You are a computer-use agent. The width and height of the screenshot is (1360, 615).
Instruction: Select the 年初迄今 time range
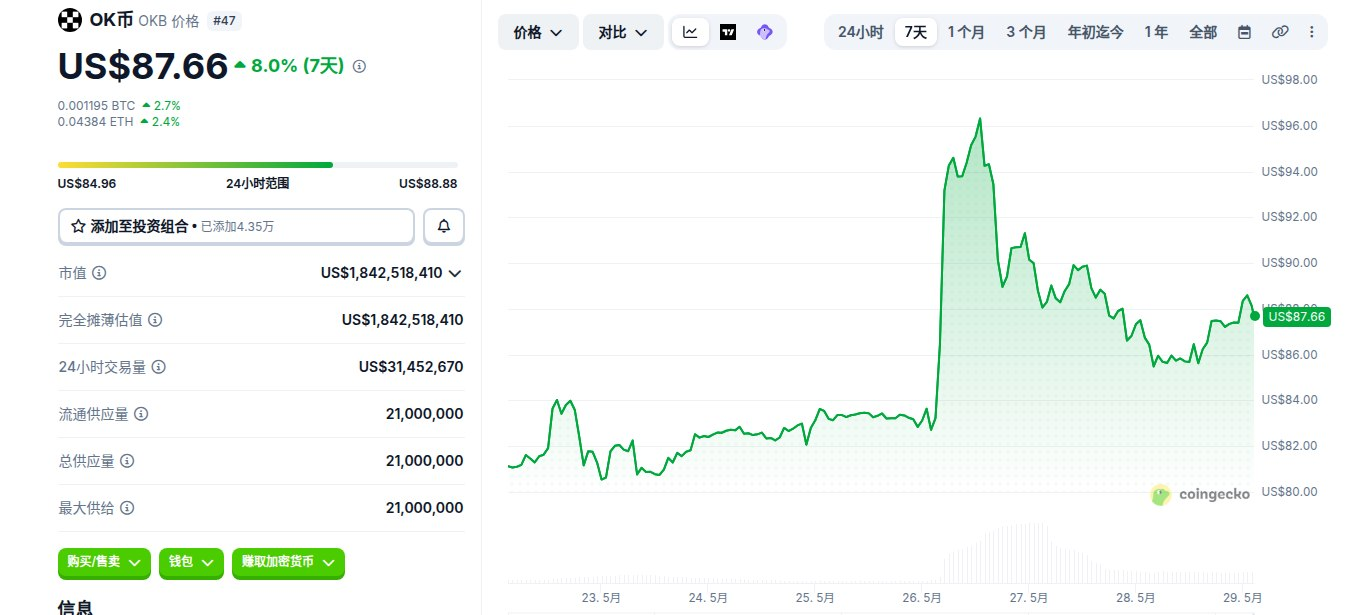[x=1095, y=32]
